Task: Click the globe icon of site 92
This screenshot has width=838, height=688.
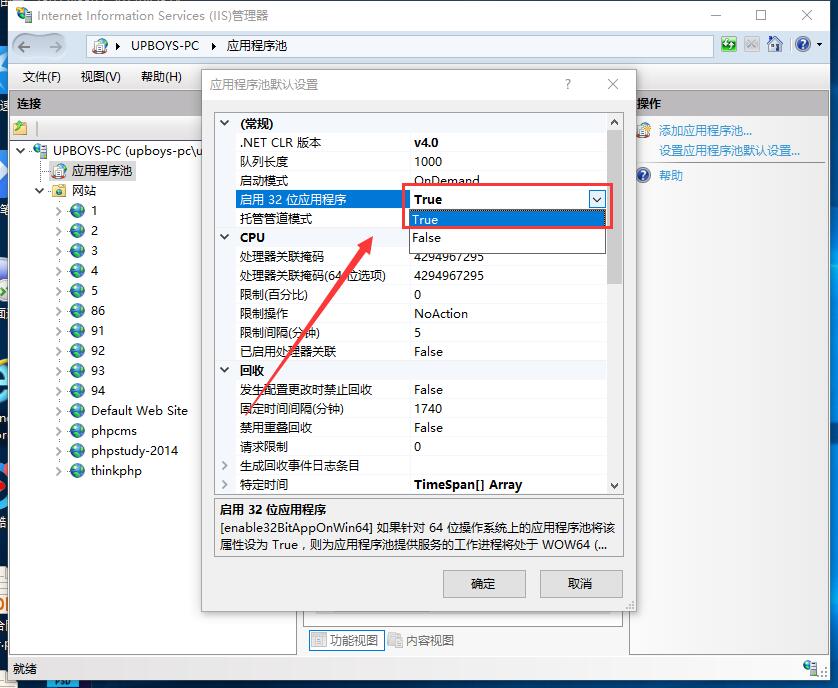Action: click(x=77, y=351)
